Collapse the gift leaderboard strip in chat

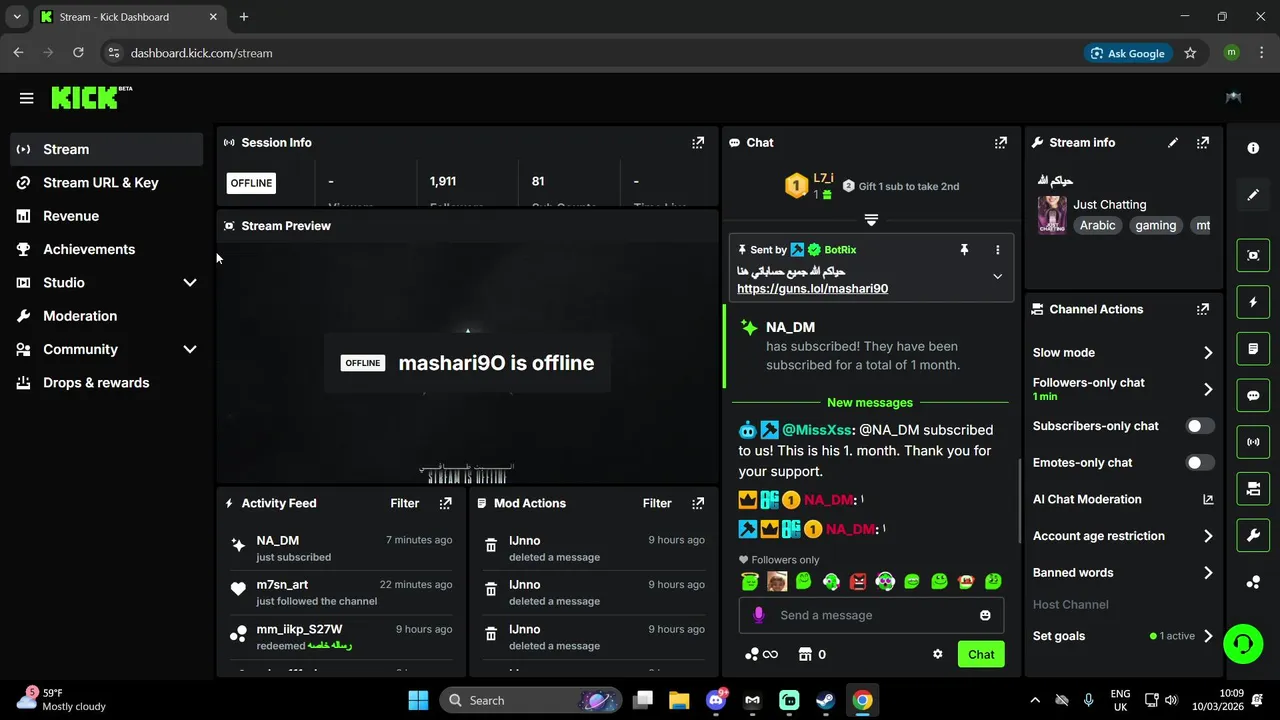click(871, 220)
